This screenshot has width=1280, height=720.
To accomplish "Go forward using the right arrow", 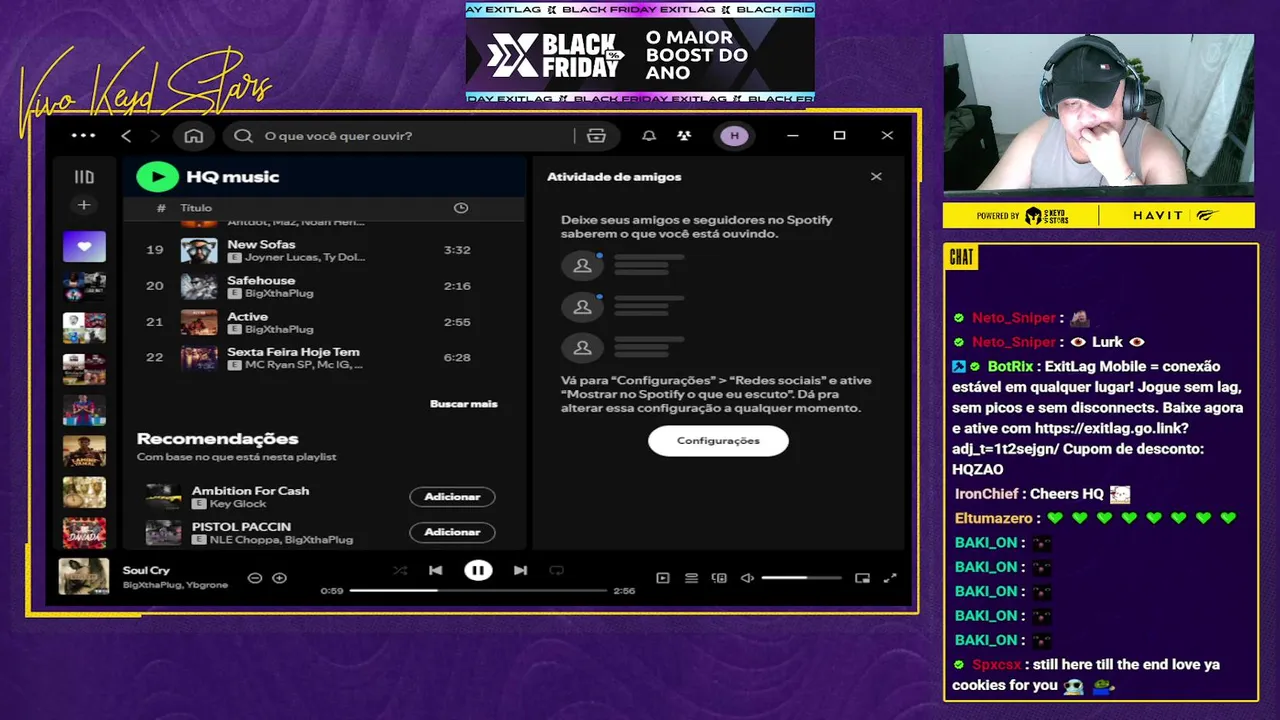I will click(155, 136).
